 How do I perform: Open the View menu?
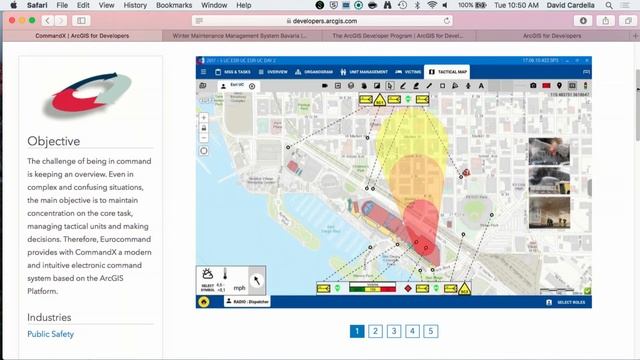[107, 5]
